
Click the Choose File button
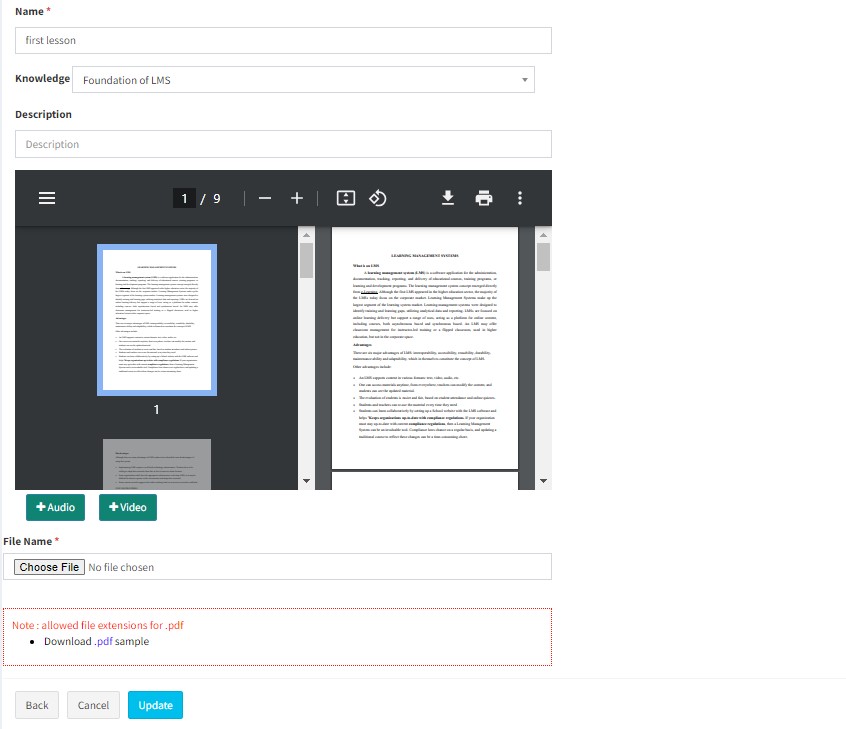49,567
